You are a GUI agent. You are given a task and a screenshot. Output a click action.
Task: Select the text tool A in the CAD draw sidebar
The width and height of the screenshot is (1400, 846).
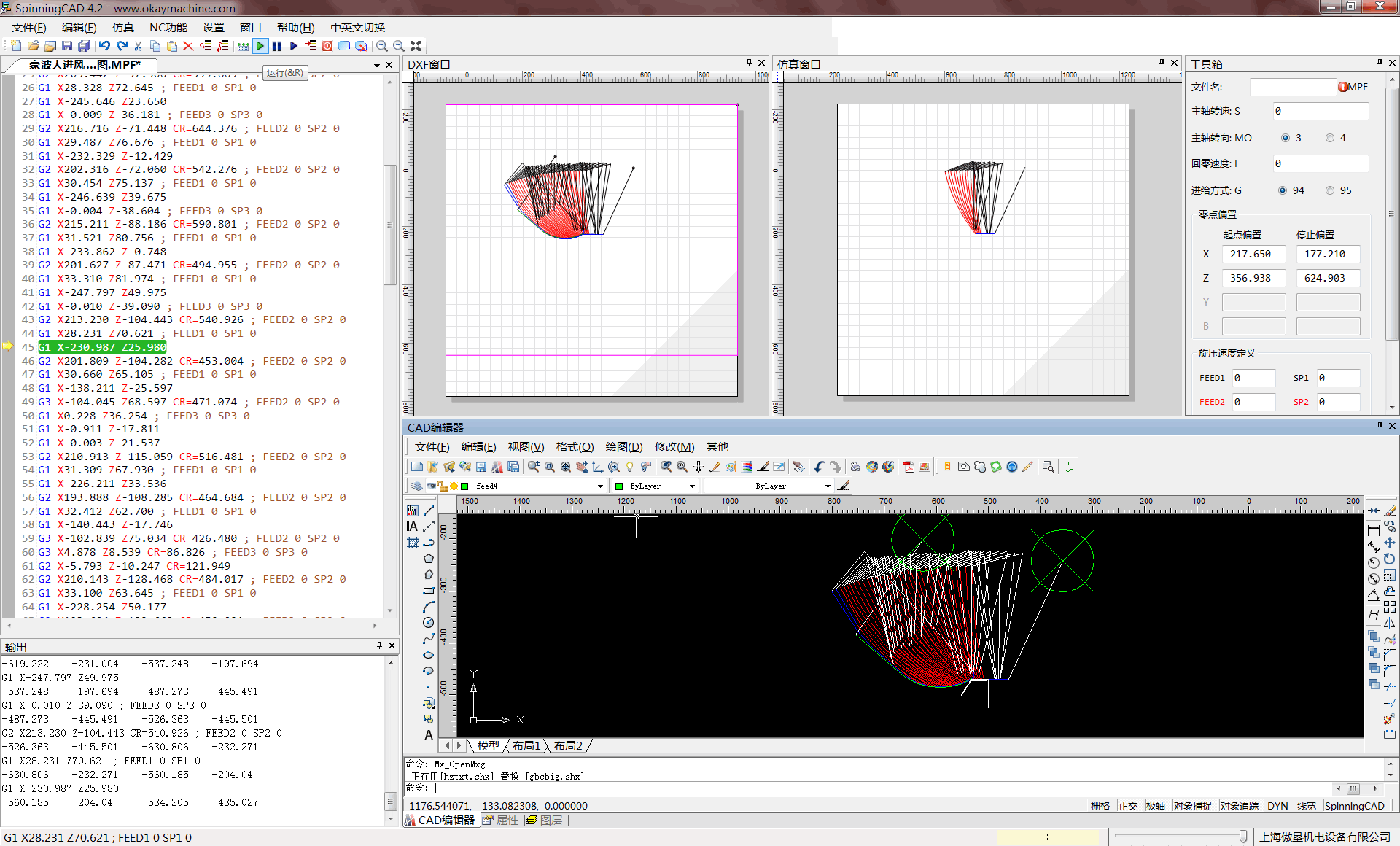click(429, 735)
